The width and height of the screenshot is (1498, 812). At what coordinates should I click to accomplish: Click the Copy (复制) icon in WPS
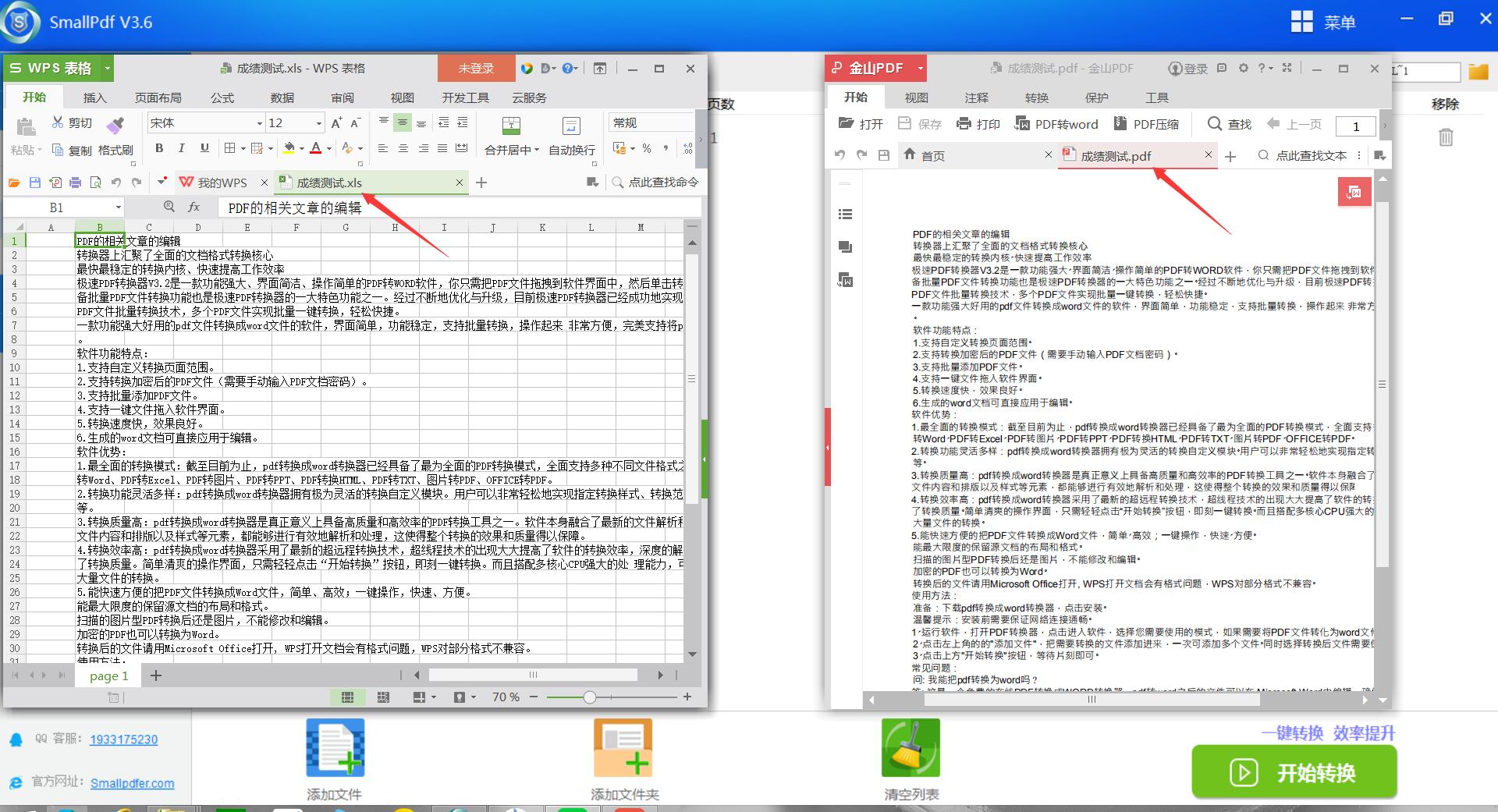(x=58, y=150)
